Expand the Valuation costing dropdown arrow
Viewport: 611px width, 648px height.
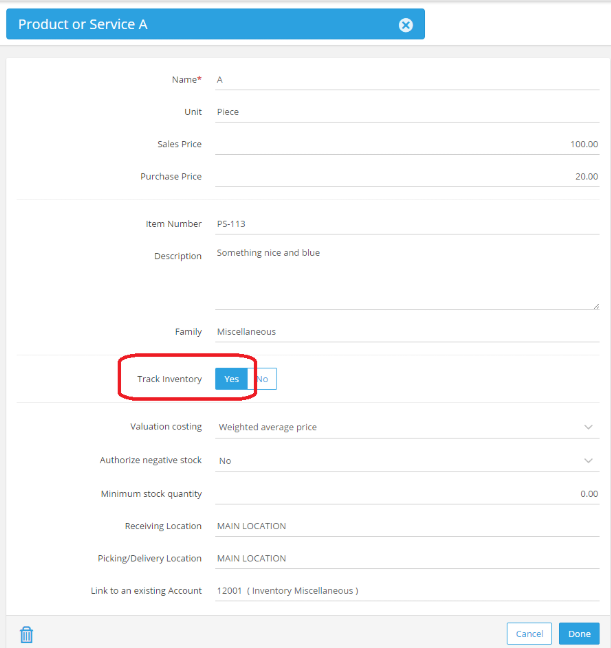[x=588, y=427]
